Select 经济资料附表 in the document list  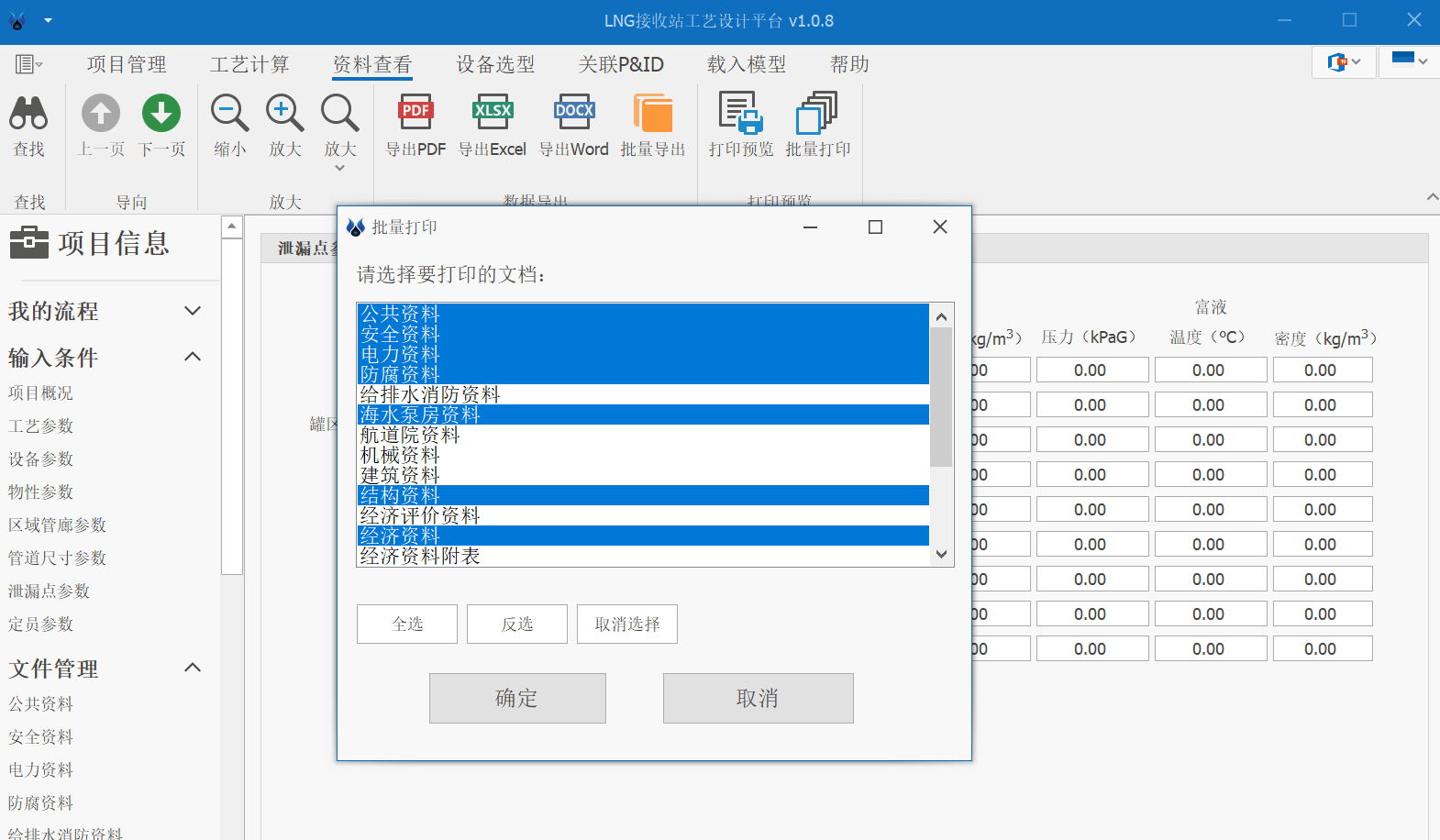643,556
